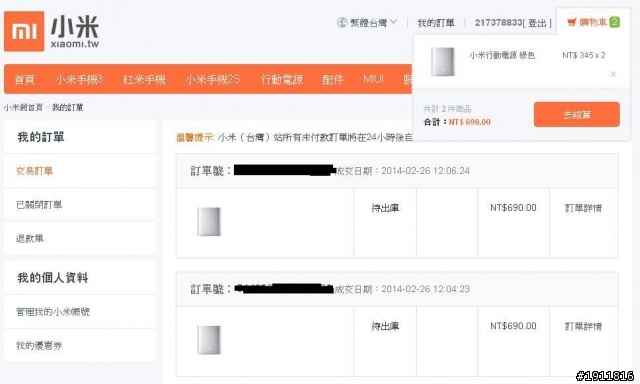This screenshot has height=384, width=640.
Task: Click the green cart count badge
Action: (614, 22)
